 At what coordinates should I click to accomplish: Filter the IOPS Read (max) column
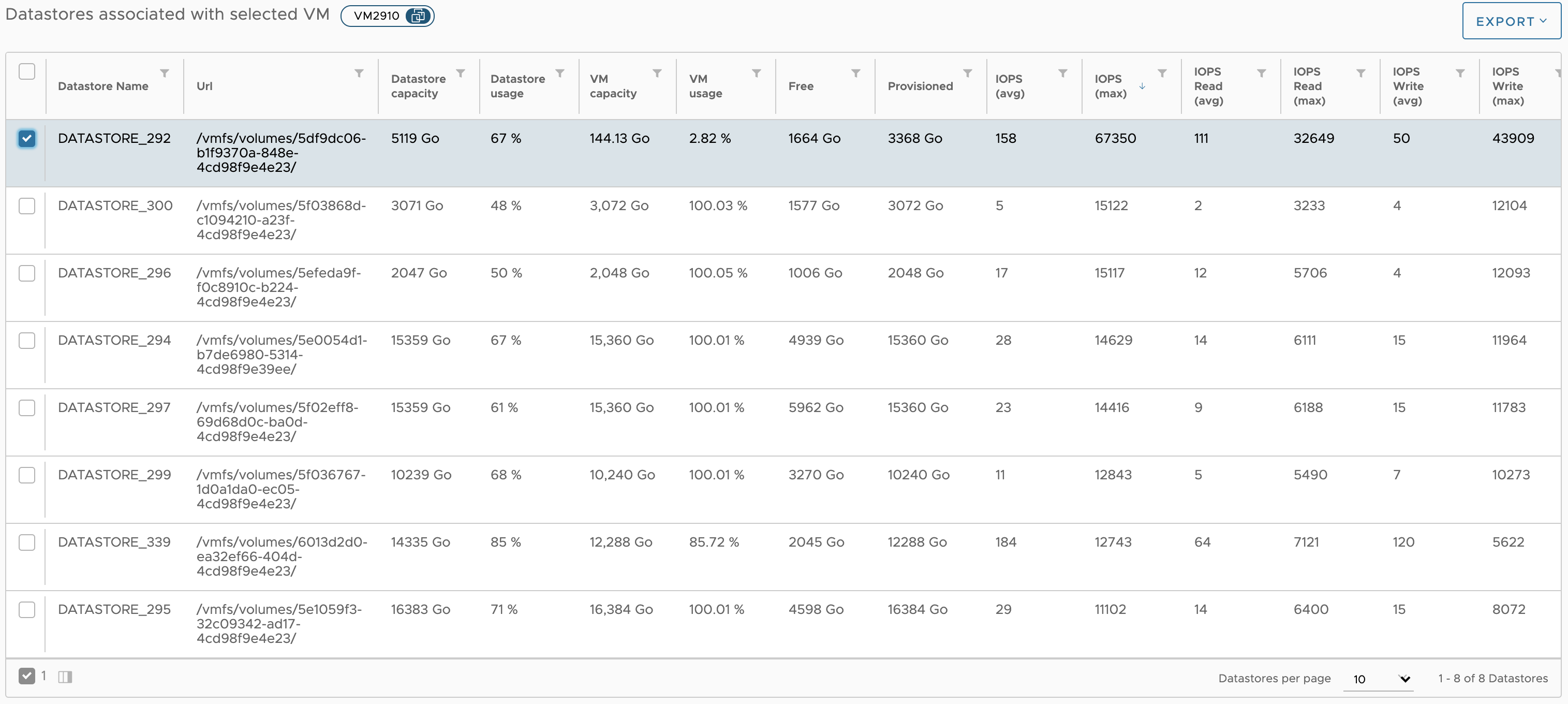coord(1361,73)
